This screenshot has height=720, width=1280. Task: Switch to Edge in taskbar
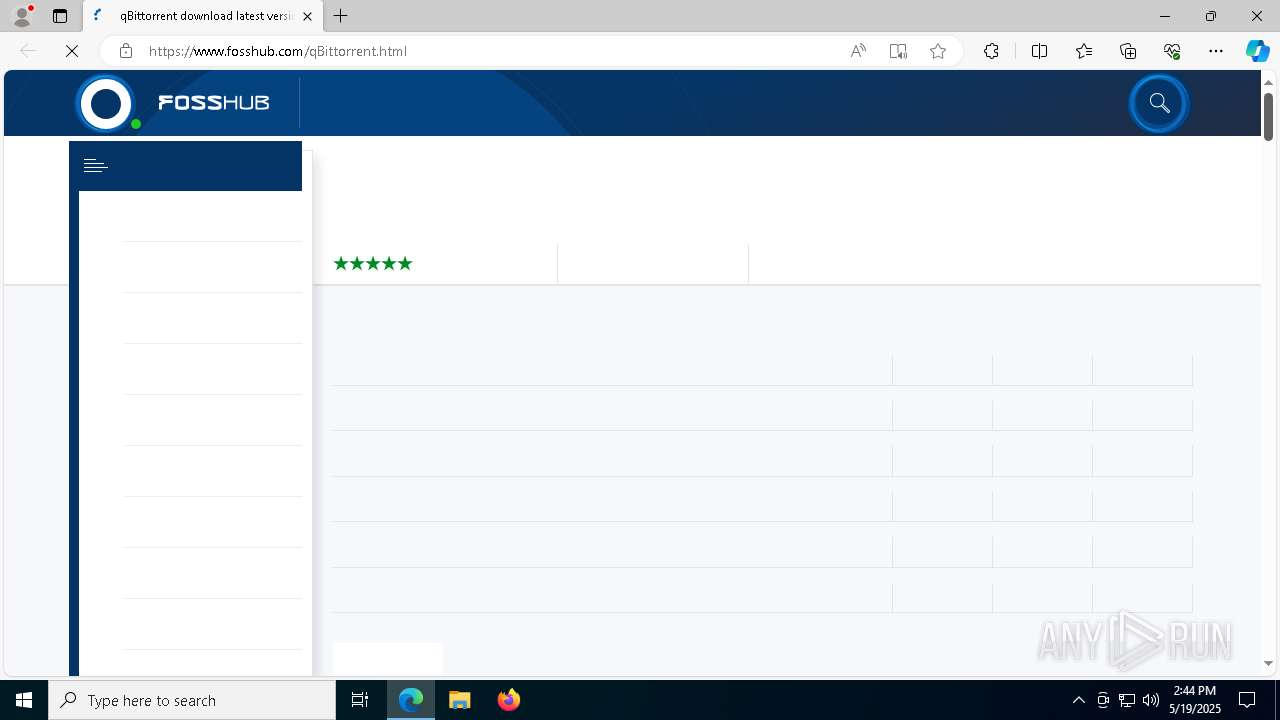pos(411,700)
